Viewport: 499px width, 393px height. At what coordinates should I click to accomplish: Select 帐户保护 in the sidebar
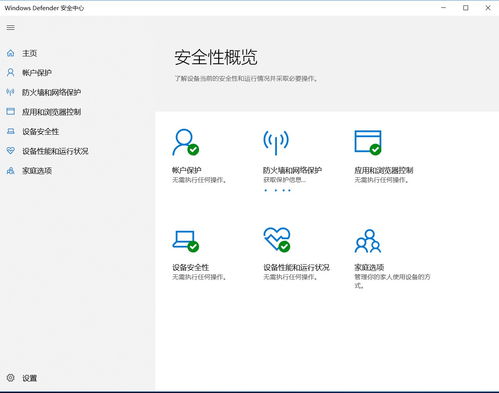point(37,73)
